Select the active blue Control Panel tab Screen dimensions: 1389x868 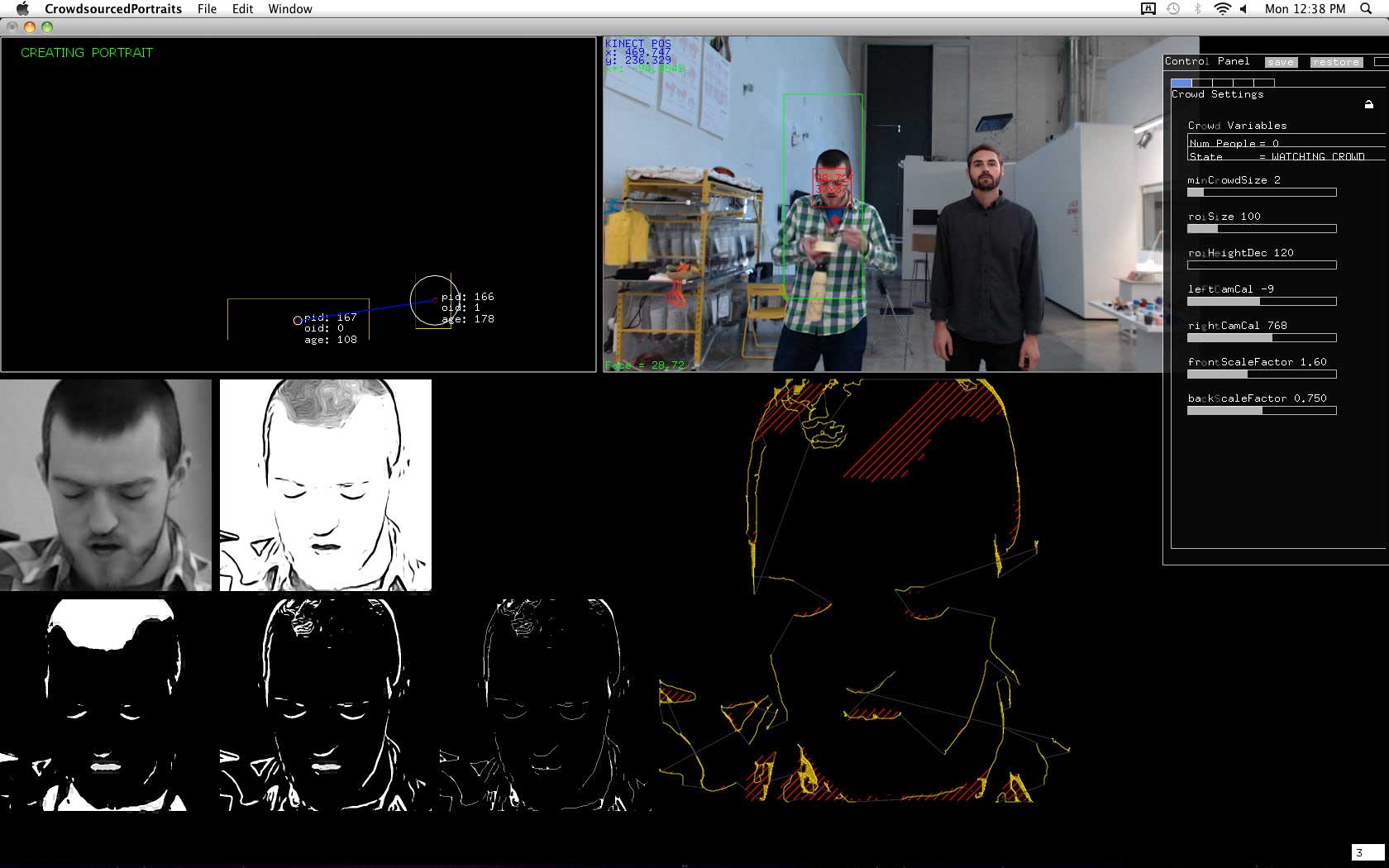[1181, 83]
